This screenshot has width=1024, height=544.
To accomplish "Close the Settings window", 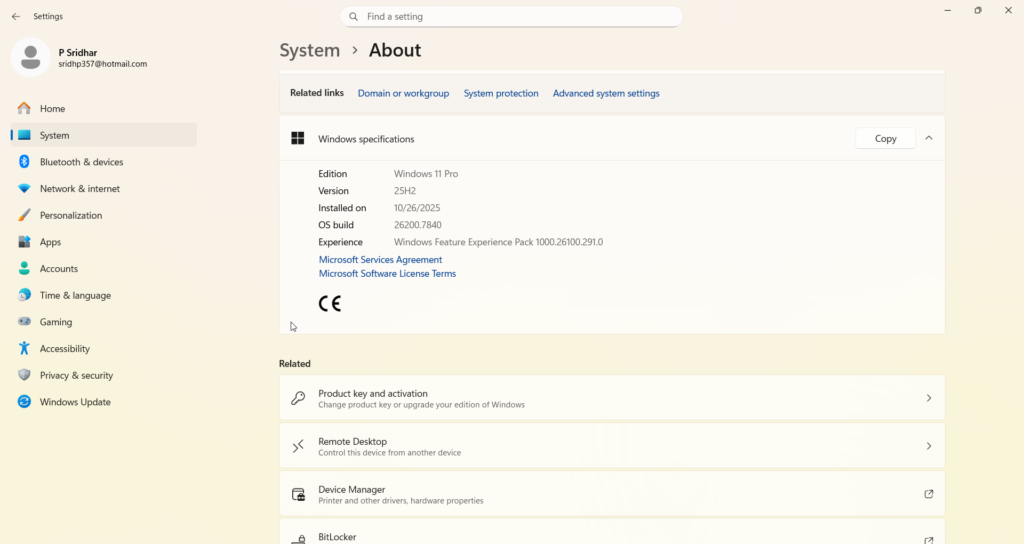I will [x=1008, y=10].
